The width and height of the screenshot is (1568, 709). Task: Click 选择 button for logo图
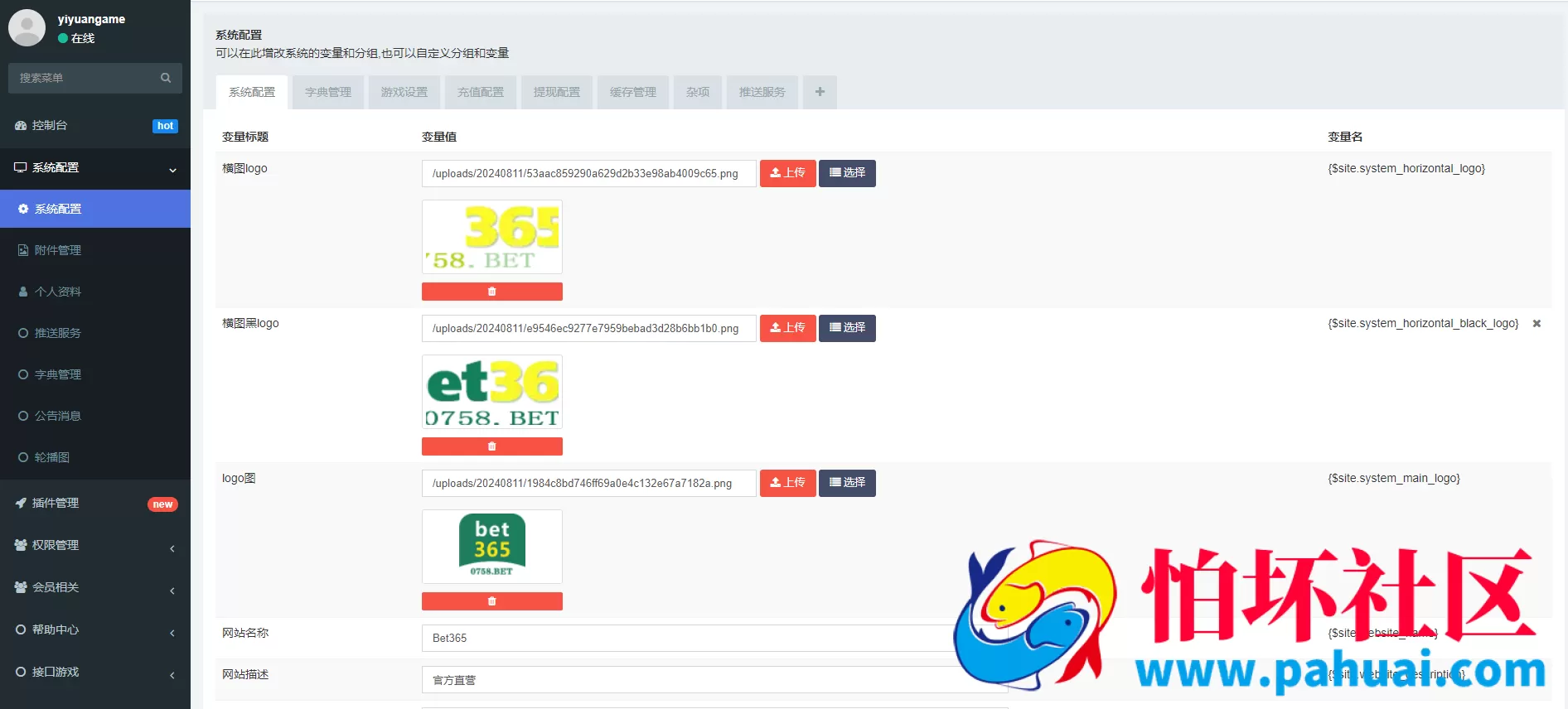coord(847,483)
